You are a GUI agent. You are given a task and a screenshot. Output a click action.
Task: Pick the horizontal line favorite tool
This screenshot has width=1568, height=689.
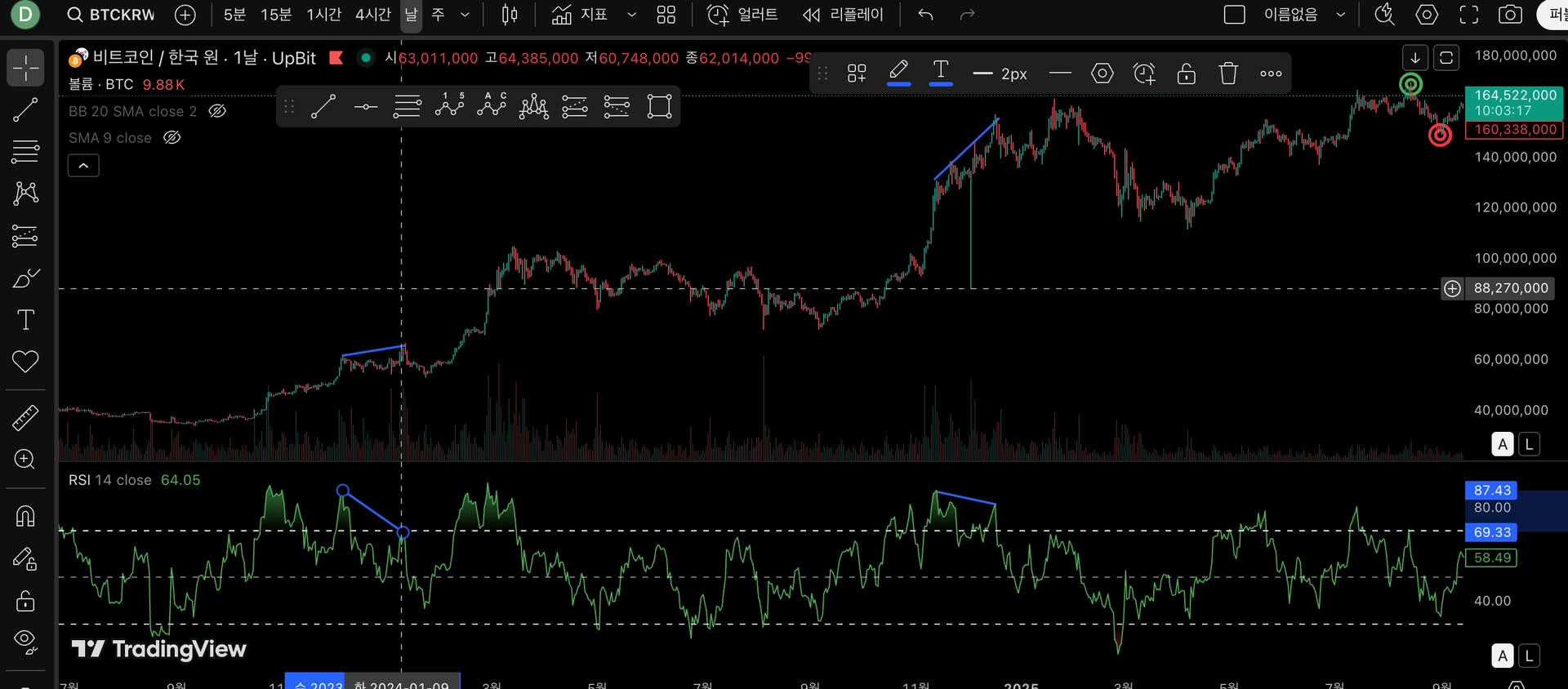click(x=366, y=106)
